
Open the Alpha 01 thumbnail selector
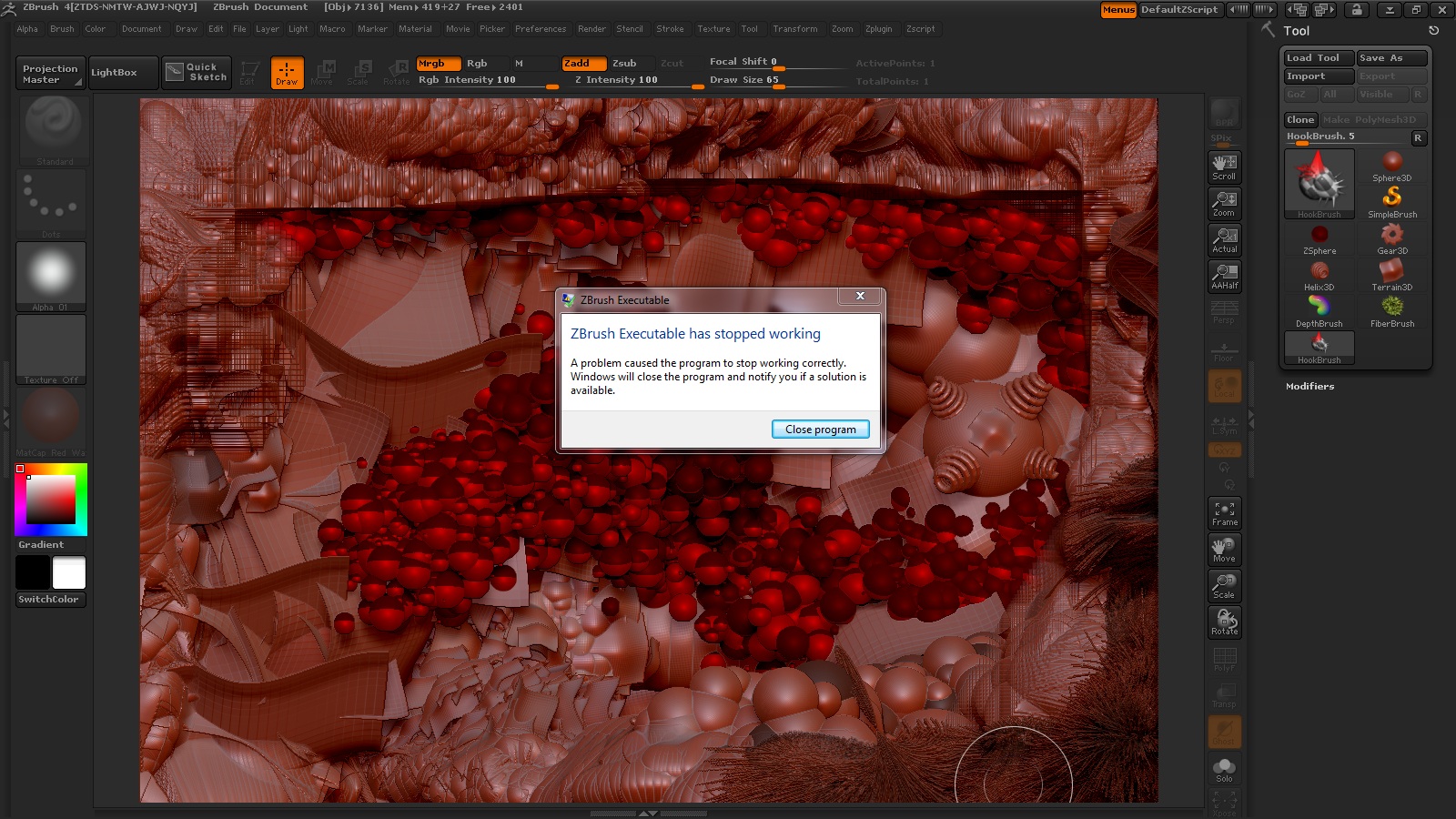(x=51, y=277)
